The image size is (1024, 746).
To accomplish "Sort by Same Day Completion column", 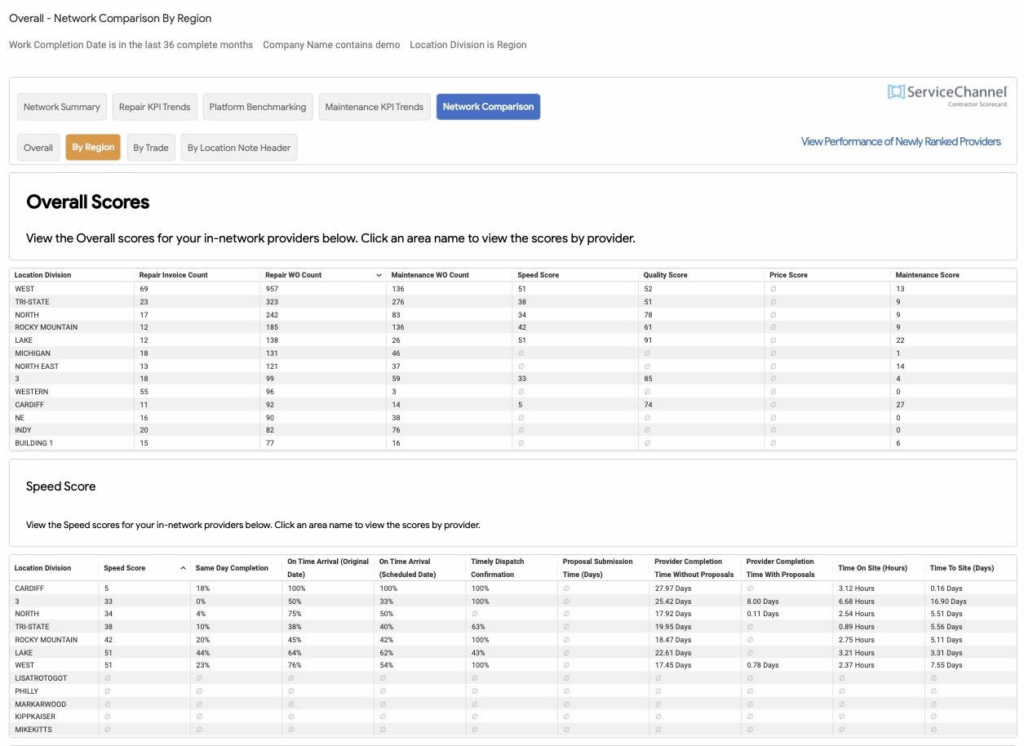I will pyautogui.click(x=232, y=568).
